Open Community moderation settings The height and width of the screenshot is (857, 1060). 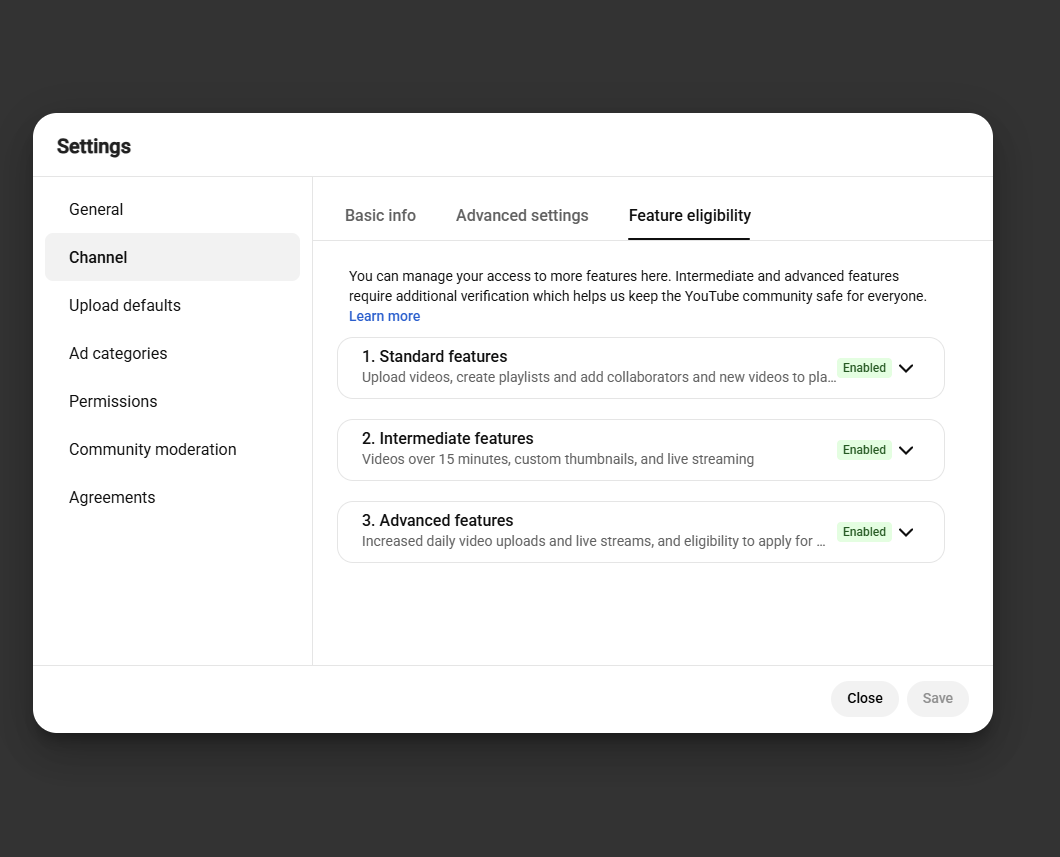[172, 449]
